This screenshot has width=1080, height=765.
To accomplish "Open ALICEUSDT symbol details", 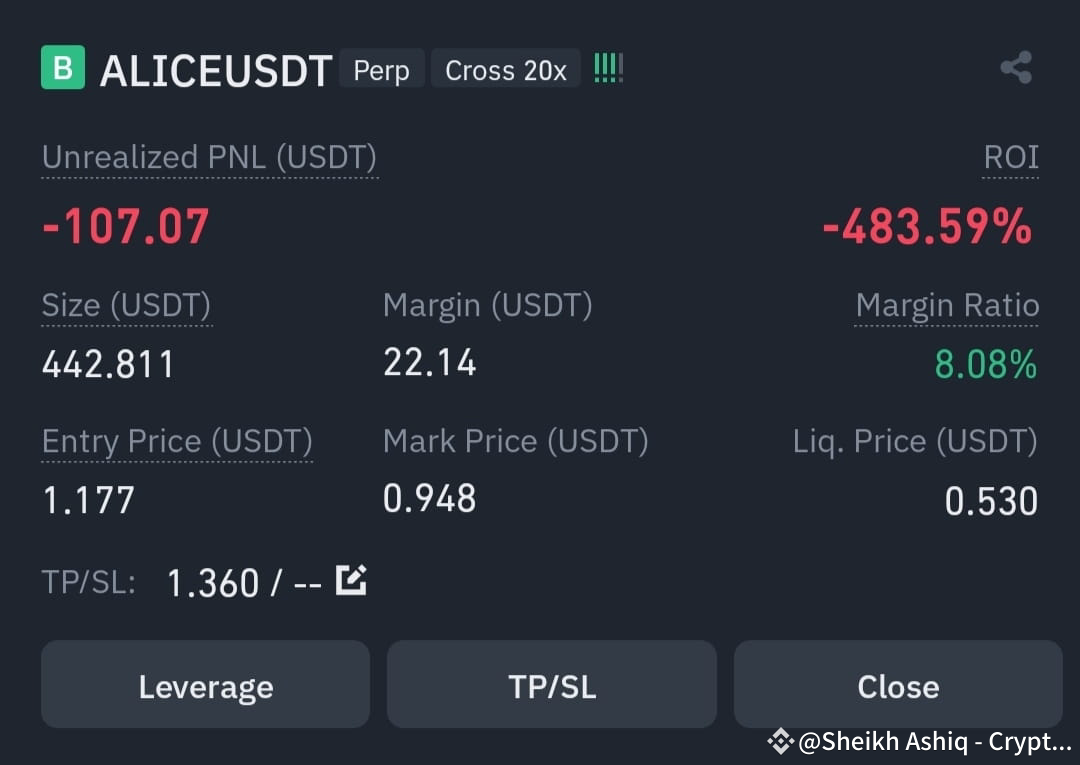I will [216, 71].
